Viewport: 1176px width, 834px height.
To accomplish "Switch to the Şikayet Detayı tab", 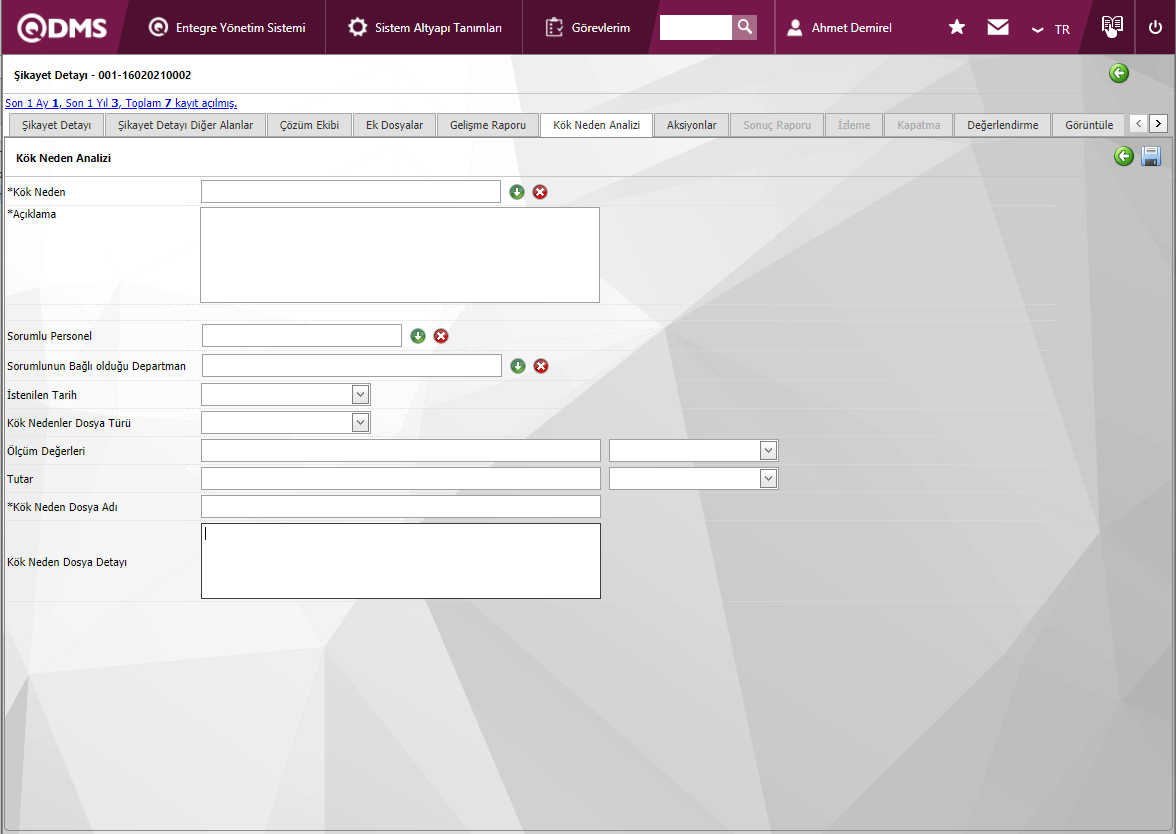I will point(56,125).
